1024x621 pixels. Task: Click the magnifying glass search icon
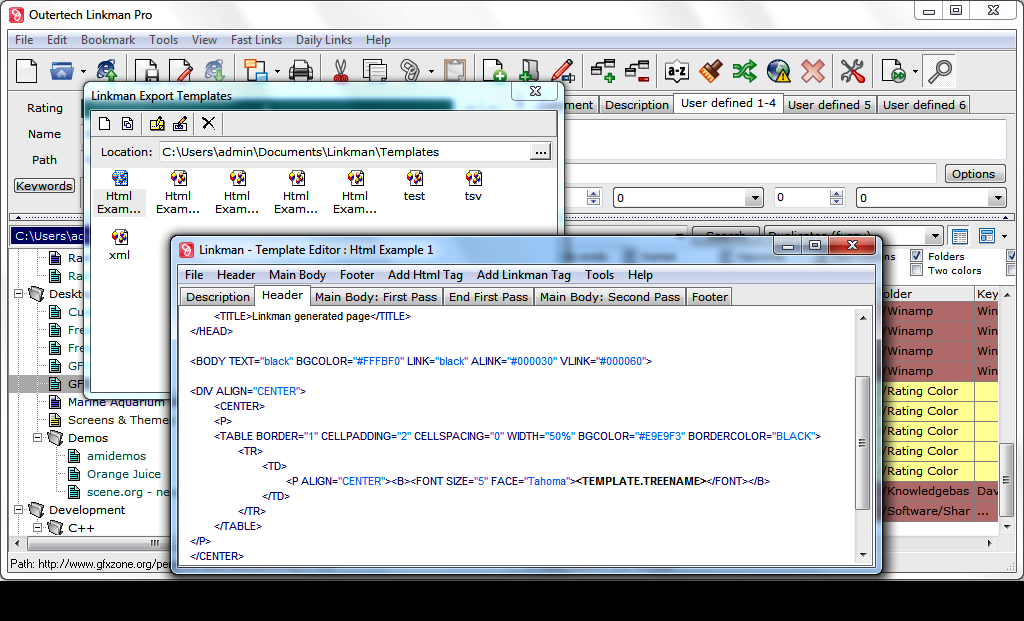(x=940, y=71)
